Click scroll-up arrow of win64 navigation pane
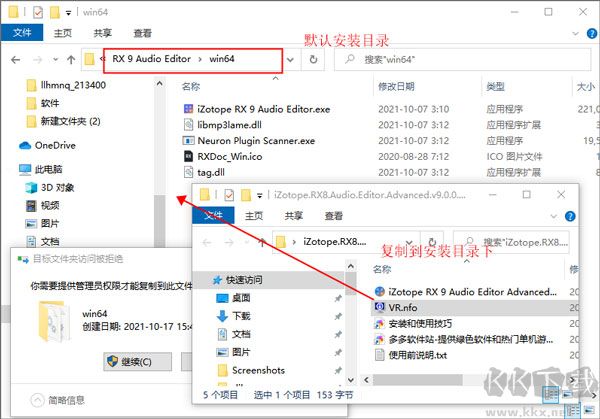The height and width of the screenshot is (419, 600). coord(160,83)
